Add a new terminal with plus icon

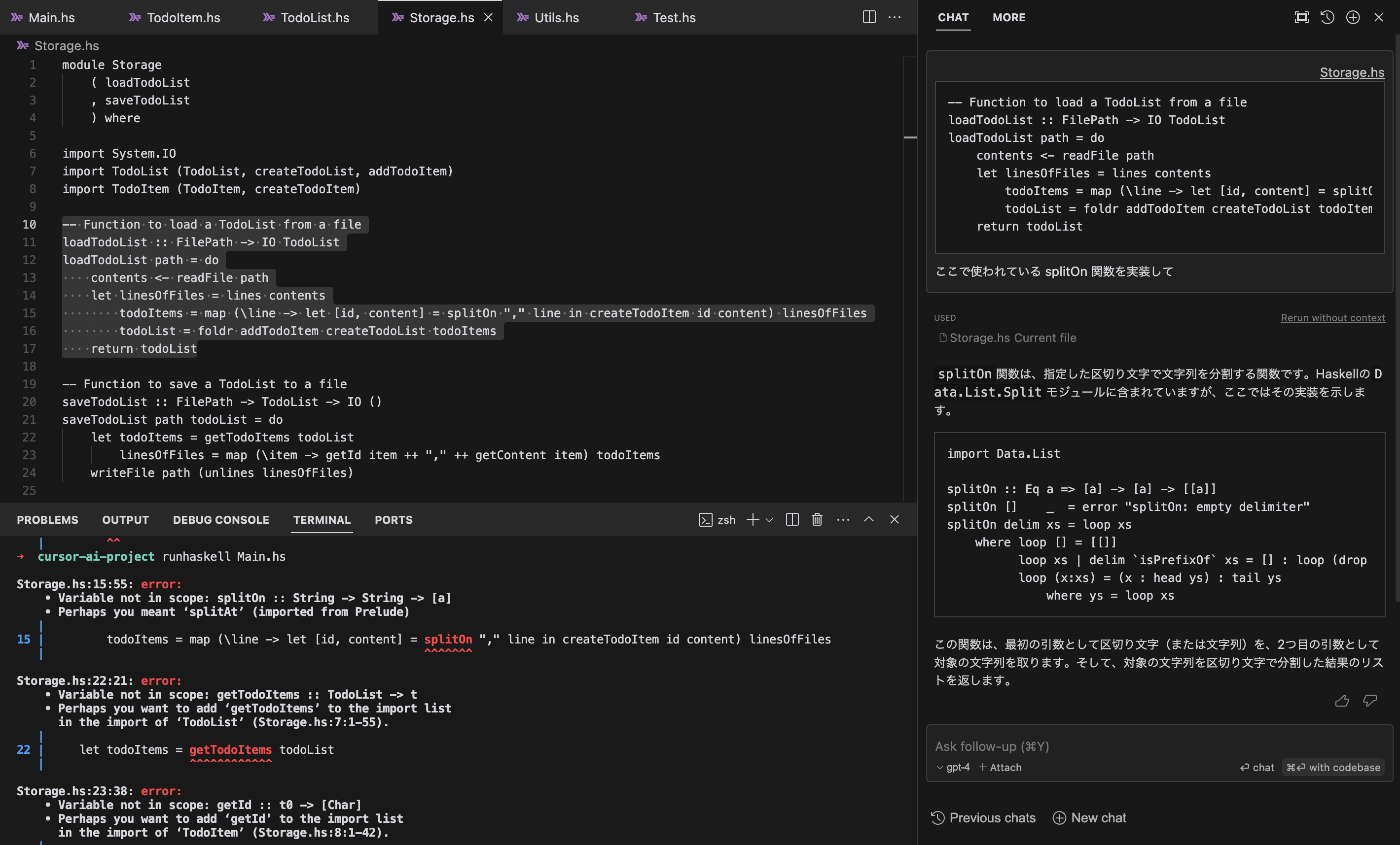click(x=754, y=520)
